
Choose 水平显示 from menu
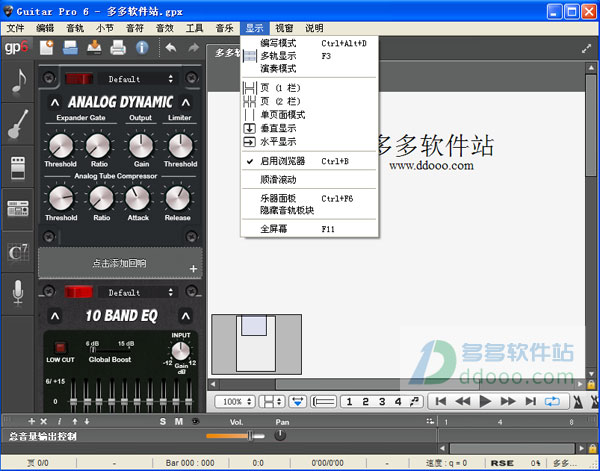point(310,142)
